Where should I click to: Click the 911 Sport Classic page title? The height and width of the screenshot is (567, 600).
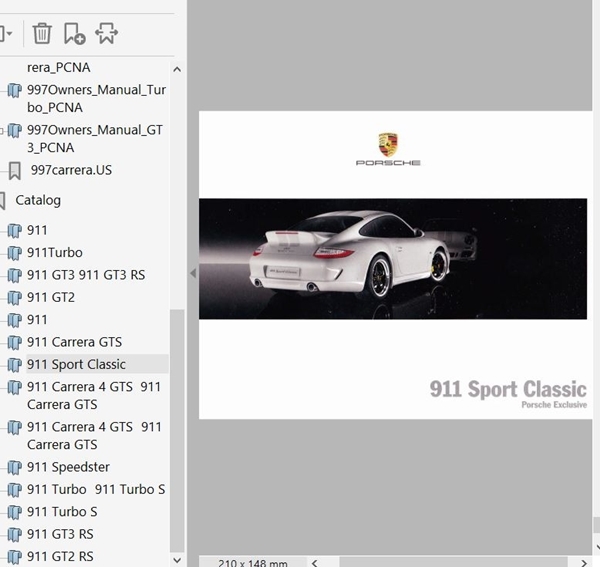point(508,389)
